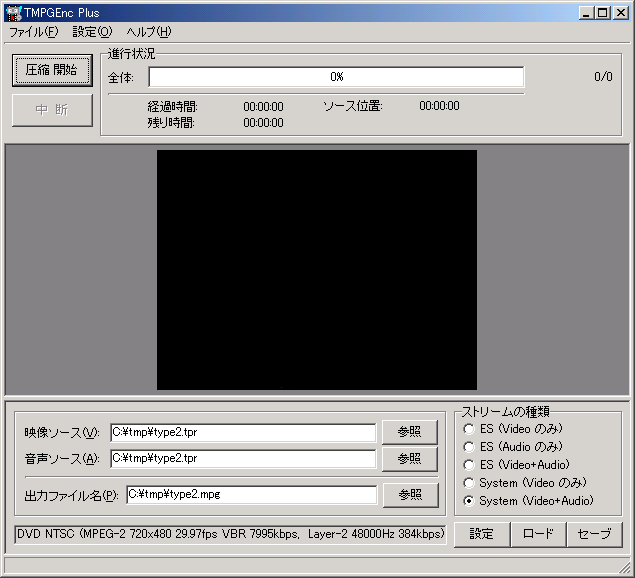Click the 映像ソース path input field
This screenshot has width=635, height=578.
click(243, 433)
